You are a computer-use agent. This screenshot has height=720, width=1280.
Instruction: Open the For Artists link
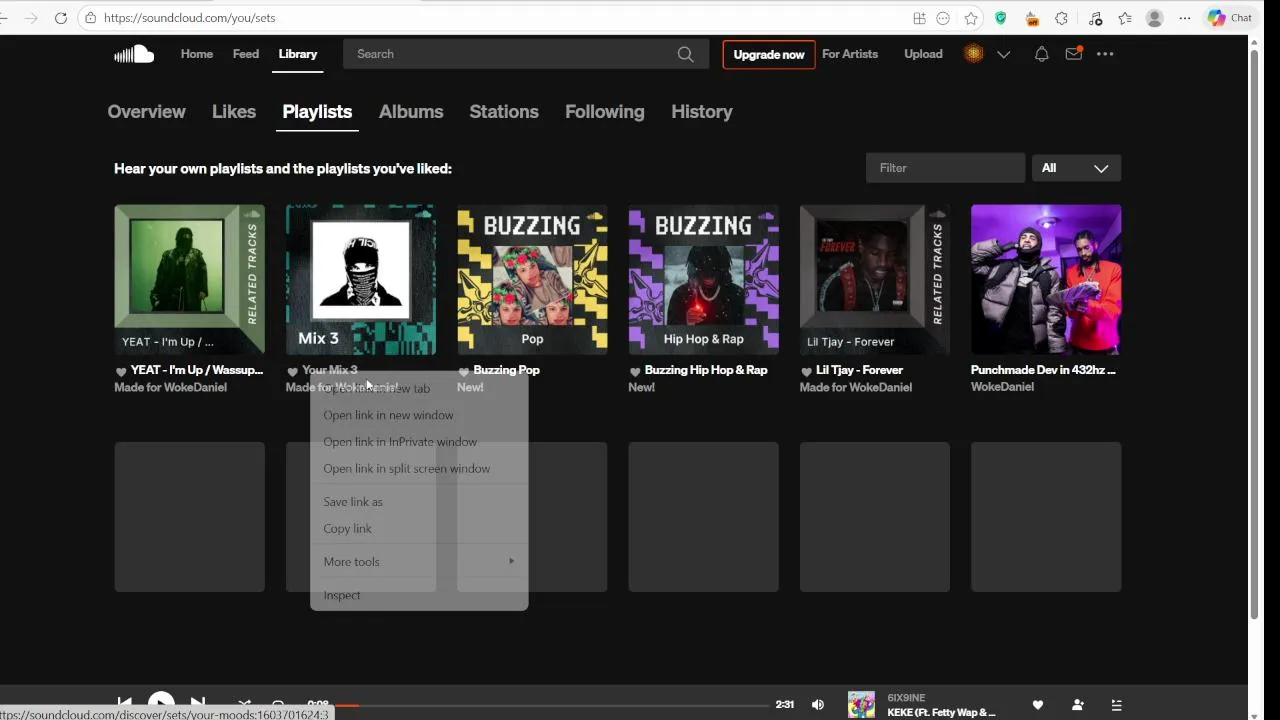[x=850, y=54]
